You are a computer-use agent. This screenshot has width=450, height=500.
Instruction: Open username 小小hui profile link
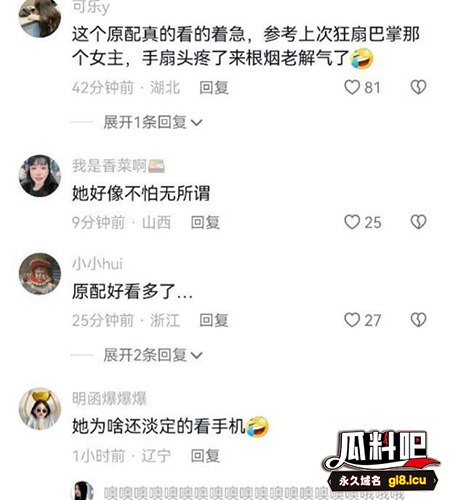click(97, 264)
